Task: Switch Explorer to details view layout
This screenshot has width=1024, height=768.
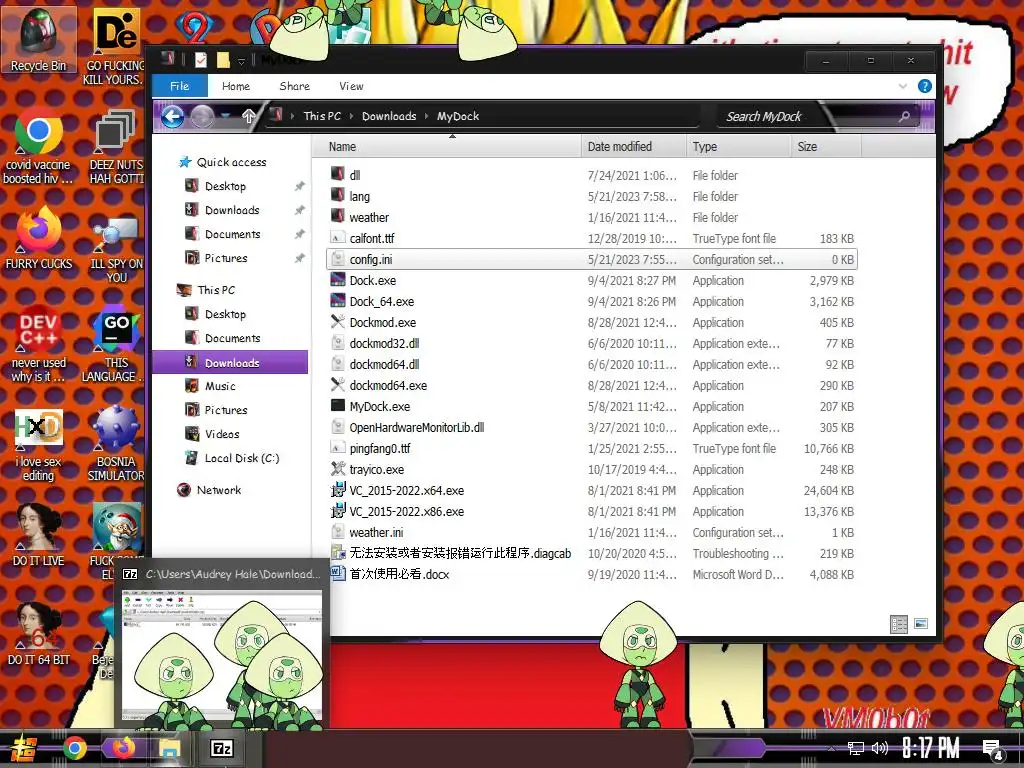Action: pyautogui.click(x=899, y=624)
